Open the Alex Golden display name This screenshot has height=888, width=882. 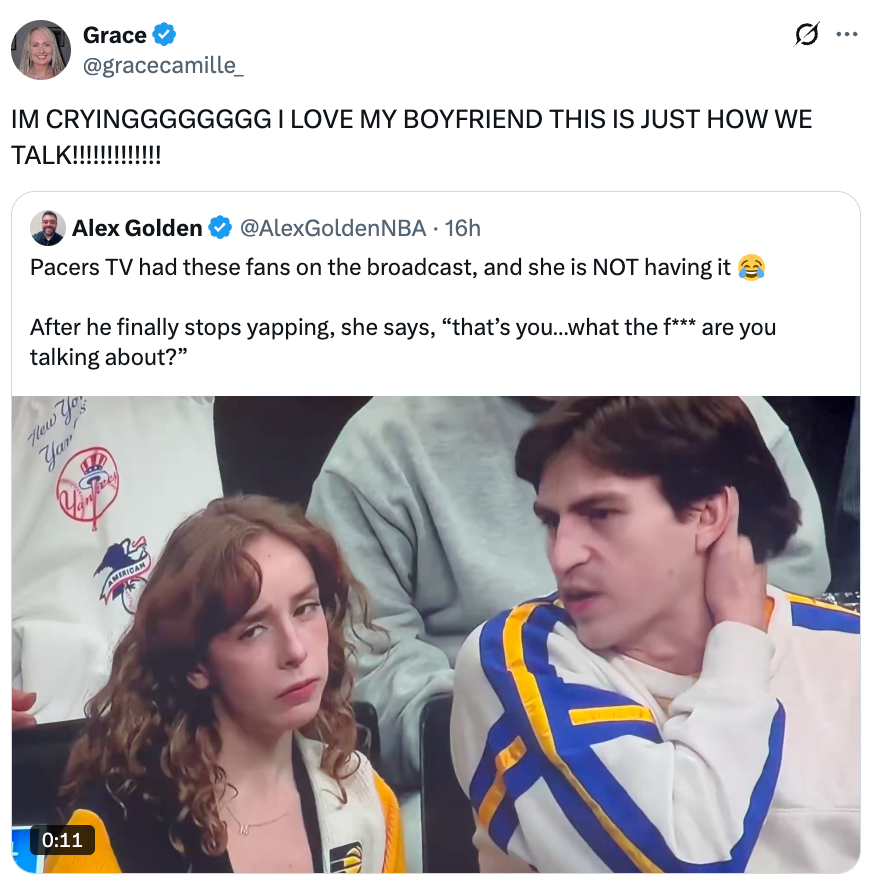(137, 228)
